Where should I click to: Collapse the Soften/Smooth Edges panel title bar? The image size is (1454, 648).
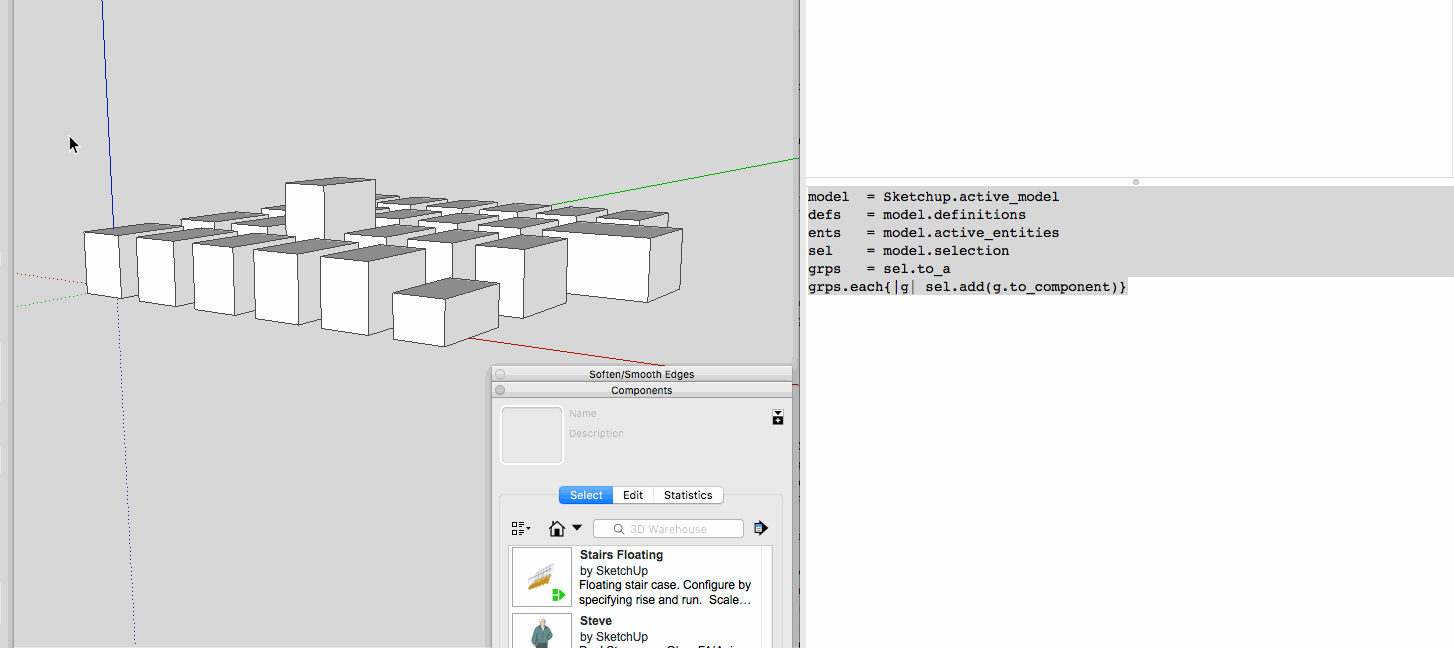point(641,374)
